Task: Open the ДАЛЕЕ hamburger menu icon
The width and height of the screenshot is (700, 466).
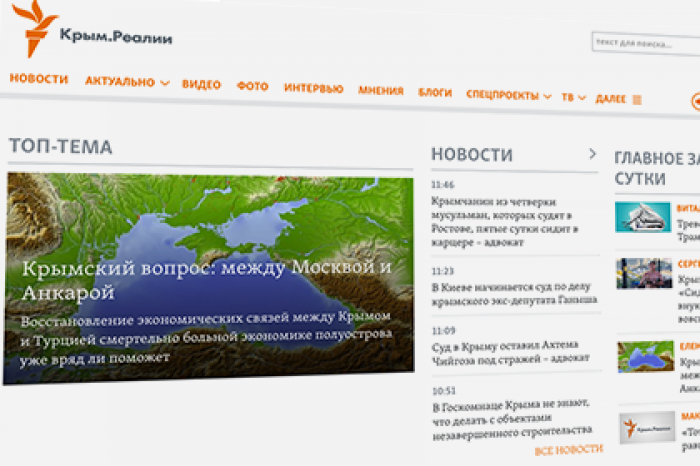Action: click(x=638, y=100)
